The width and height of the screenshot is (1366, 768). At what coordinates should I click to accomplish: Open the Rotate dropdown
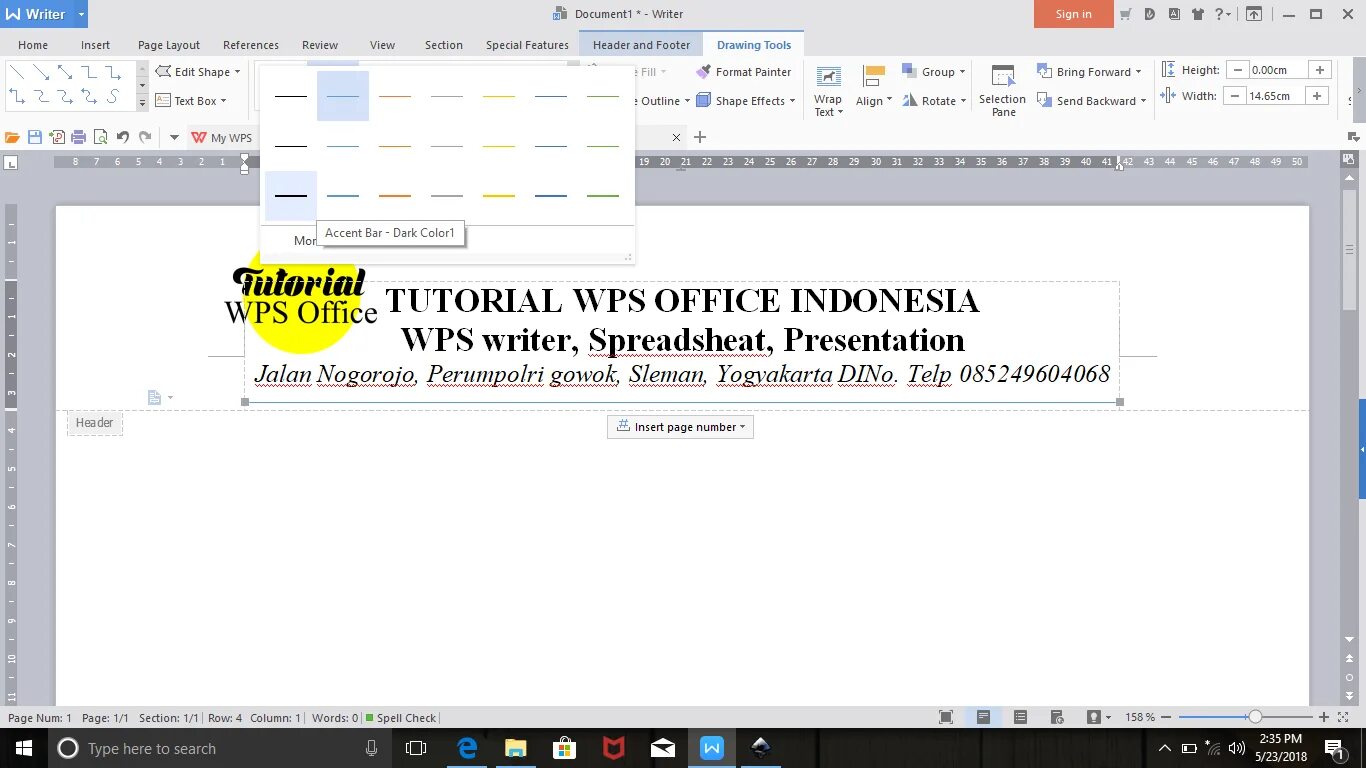pyautogui.click(x=934, y=101)
